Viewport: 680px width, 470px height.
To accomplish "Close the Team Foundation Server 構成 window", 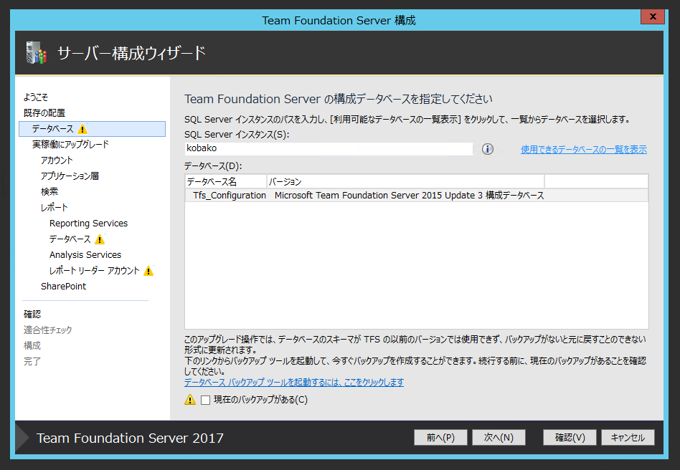I will (652, 17).
